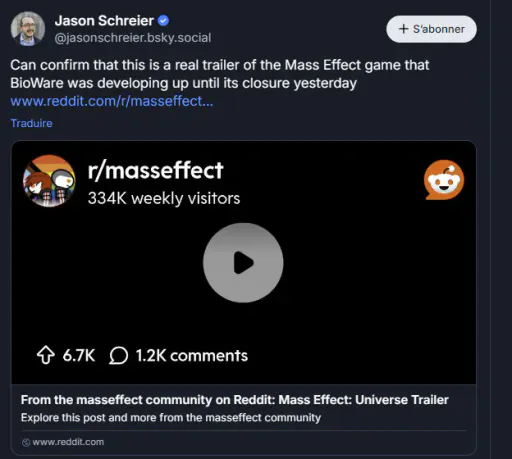Open the r/masseffect subreddit avatar
The width and height of the screenshot is (512, 459).
[49, 181]
